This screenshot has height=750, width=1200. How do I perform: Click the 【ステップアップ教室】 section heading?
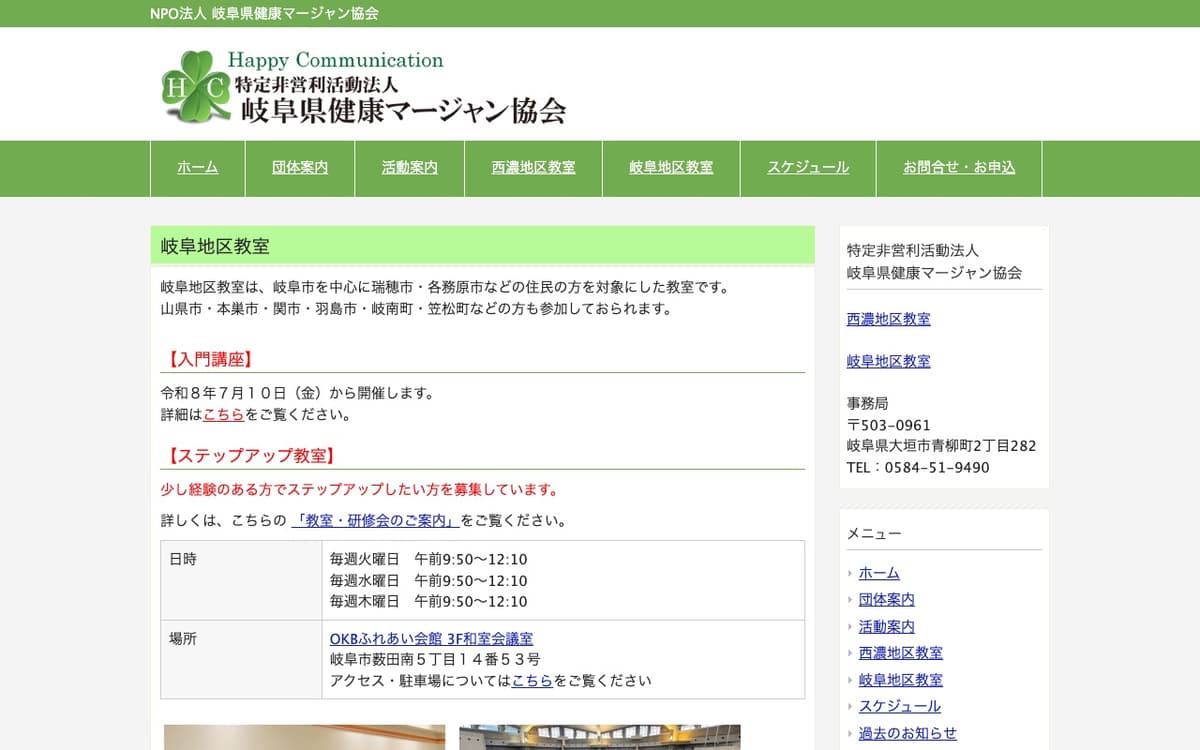click(x=250, y=456)
